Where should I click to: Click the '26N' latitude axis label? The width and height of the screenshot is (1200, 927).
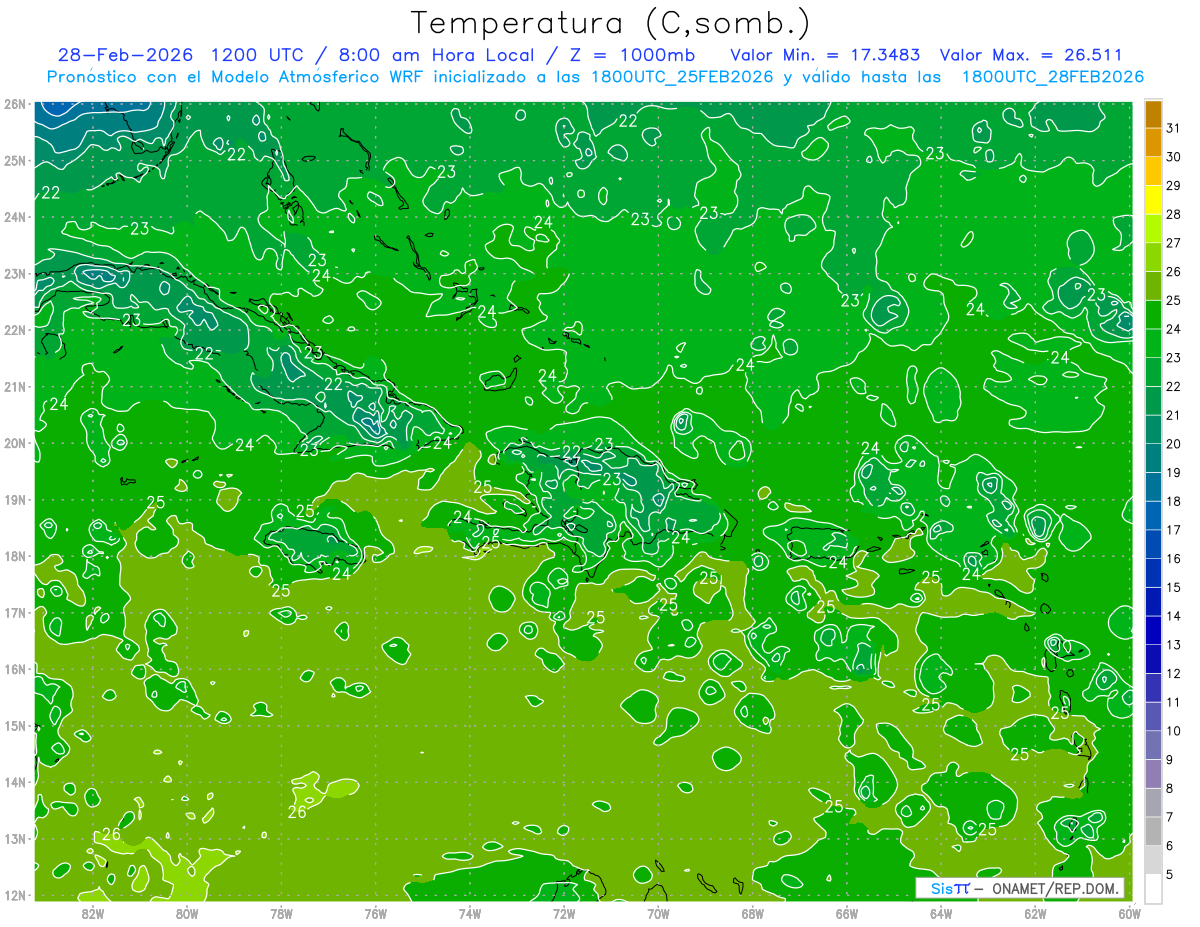point(15,104)
